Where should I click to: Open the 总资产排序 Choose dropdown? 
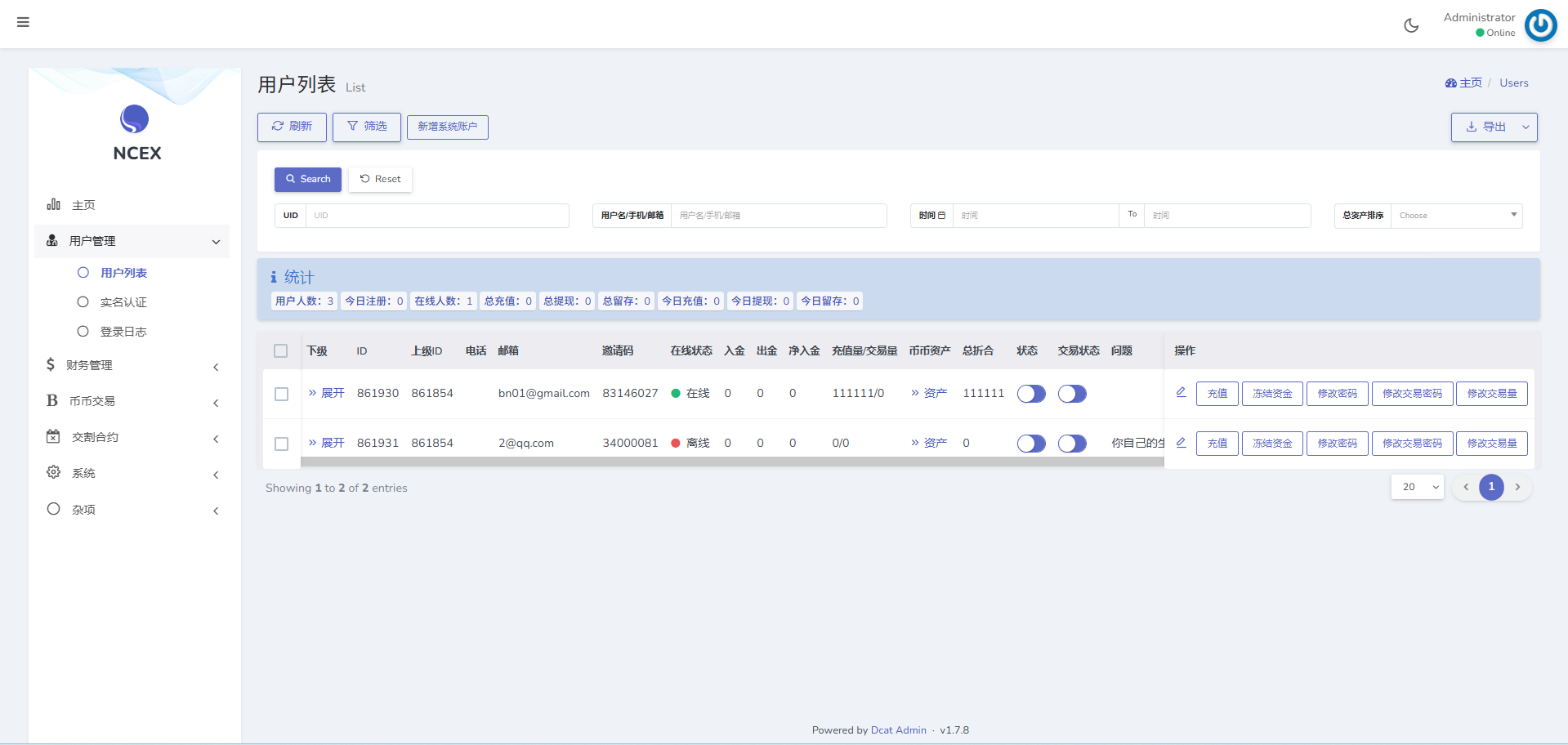tap(1457, 216)
